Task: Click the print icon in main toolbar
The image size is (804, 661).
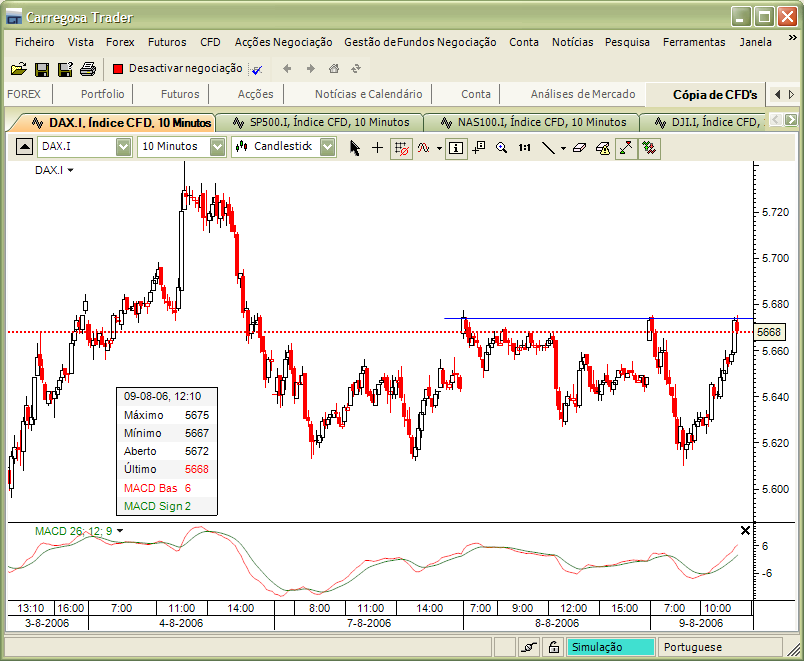Action: [x=88, y=69]
